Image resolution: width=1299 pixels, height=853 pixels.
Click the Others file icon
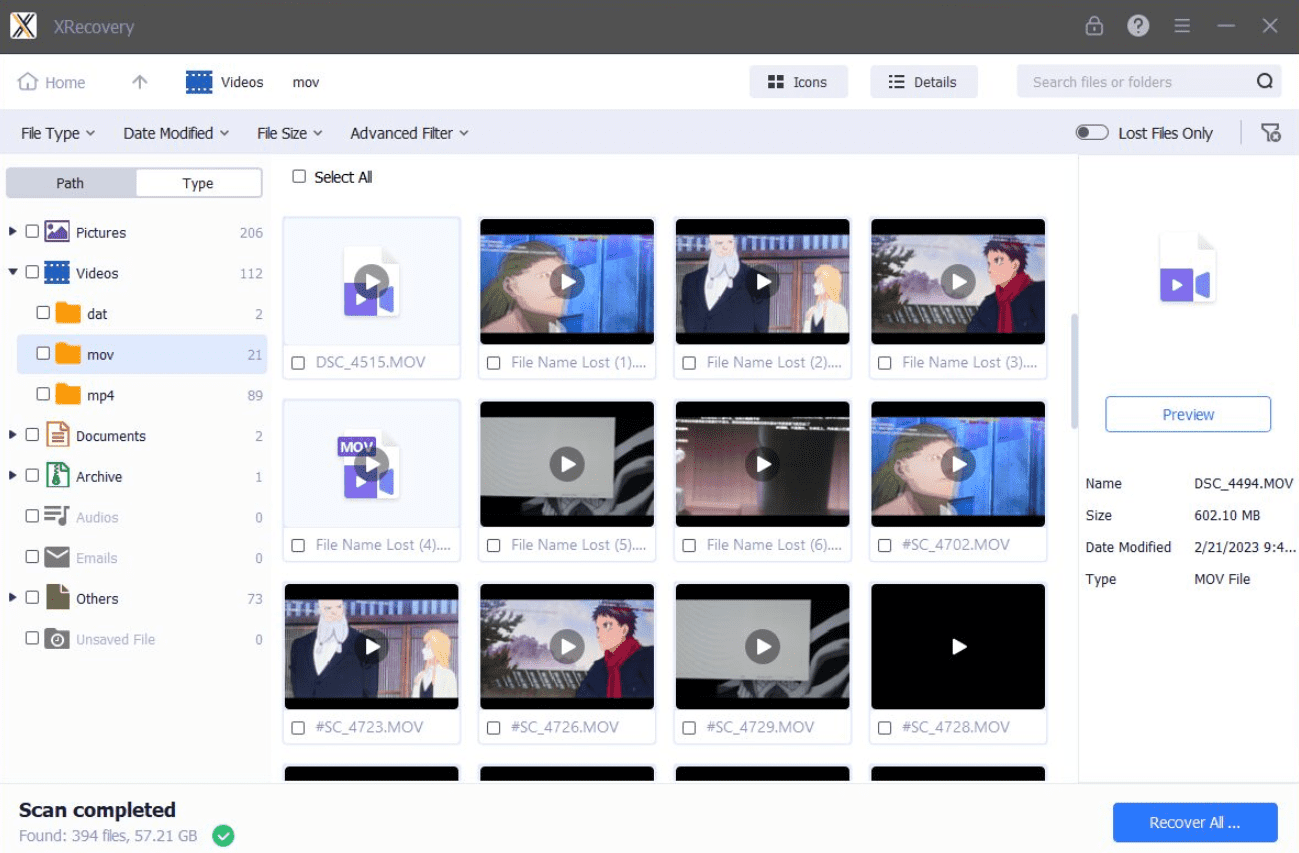click(58, 597)
